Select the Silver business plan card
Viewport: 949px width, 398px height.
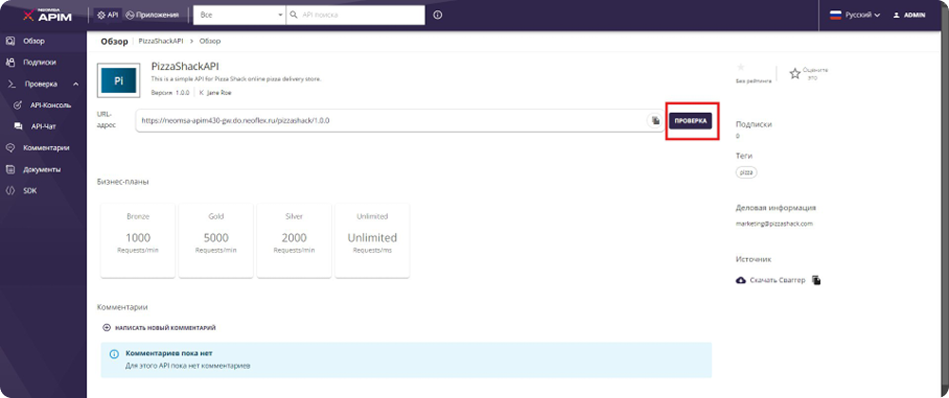coord(294,241)
